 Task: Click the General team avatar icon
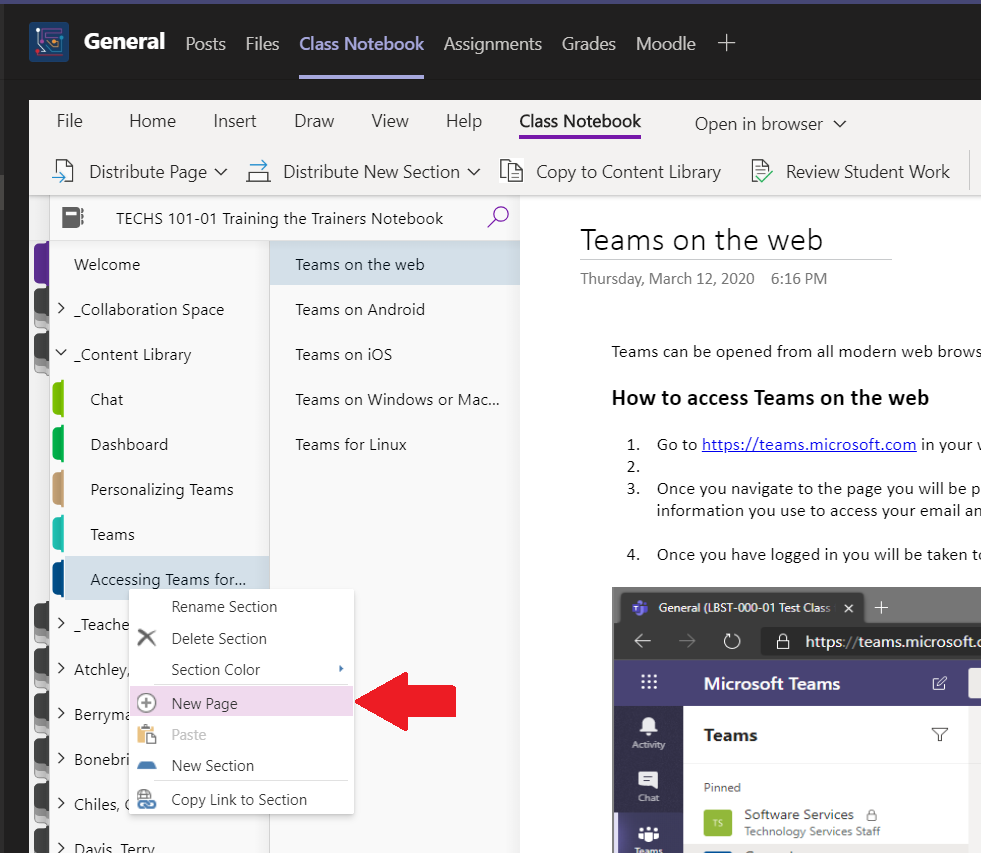coord(49,43)
